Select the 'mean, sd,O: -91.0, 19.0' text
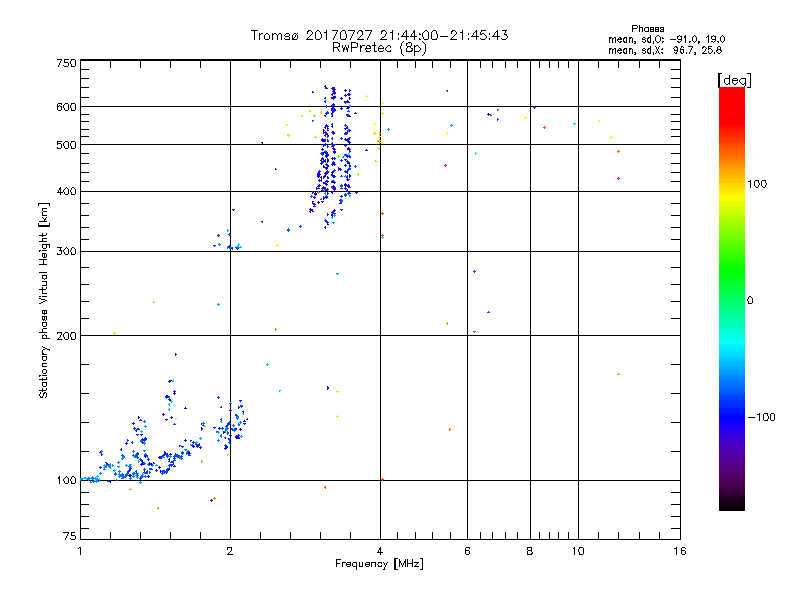Screen dimensions: 800x600 coord(666,39)
